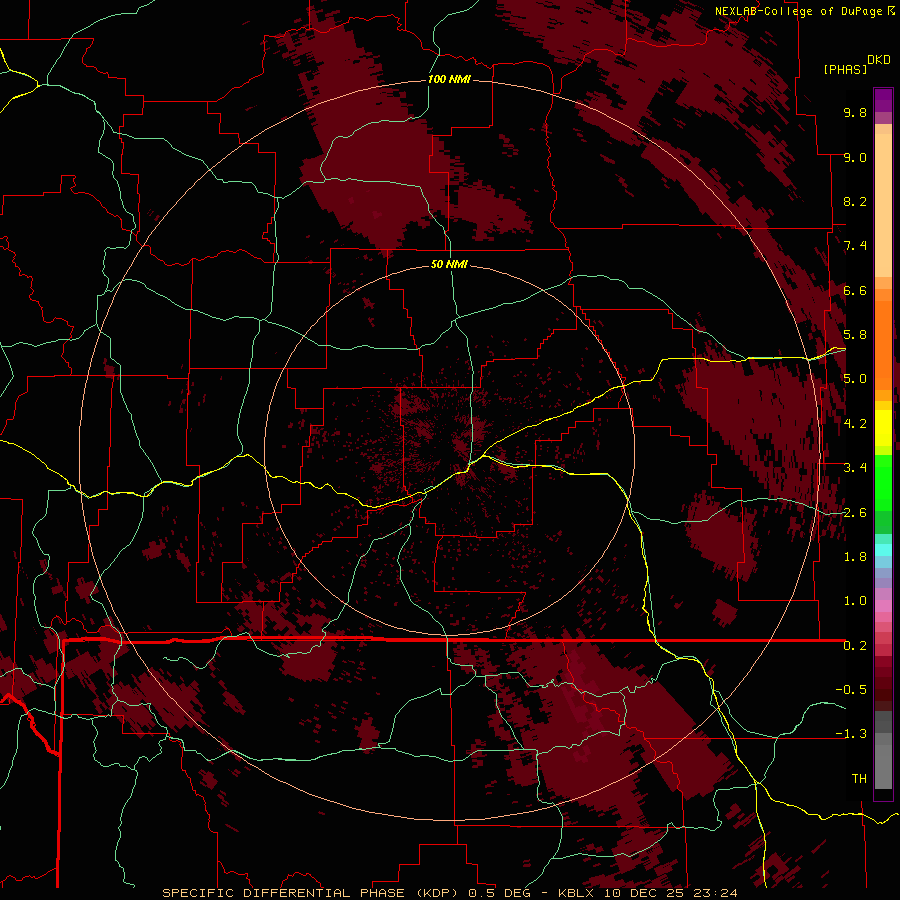Screen dimensions: 900x900
Task: Click the -1.3 value on the scale
Action: [851, 734]
